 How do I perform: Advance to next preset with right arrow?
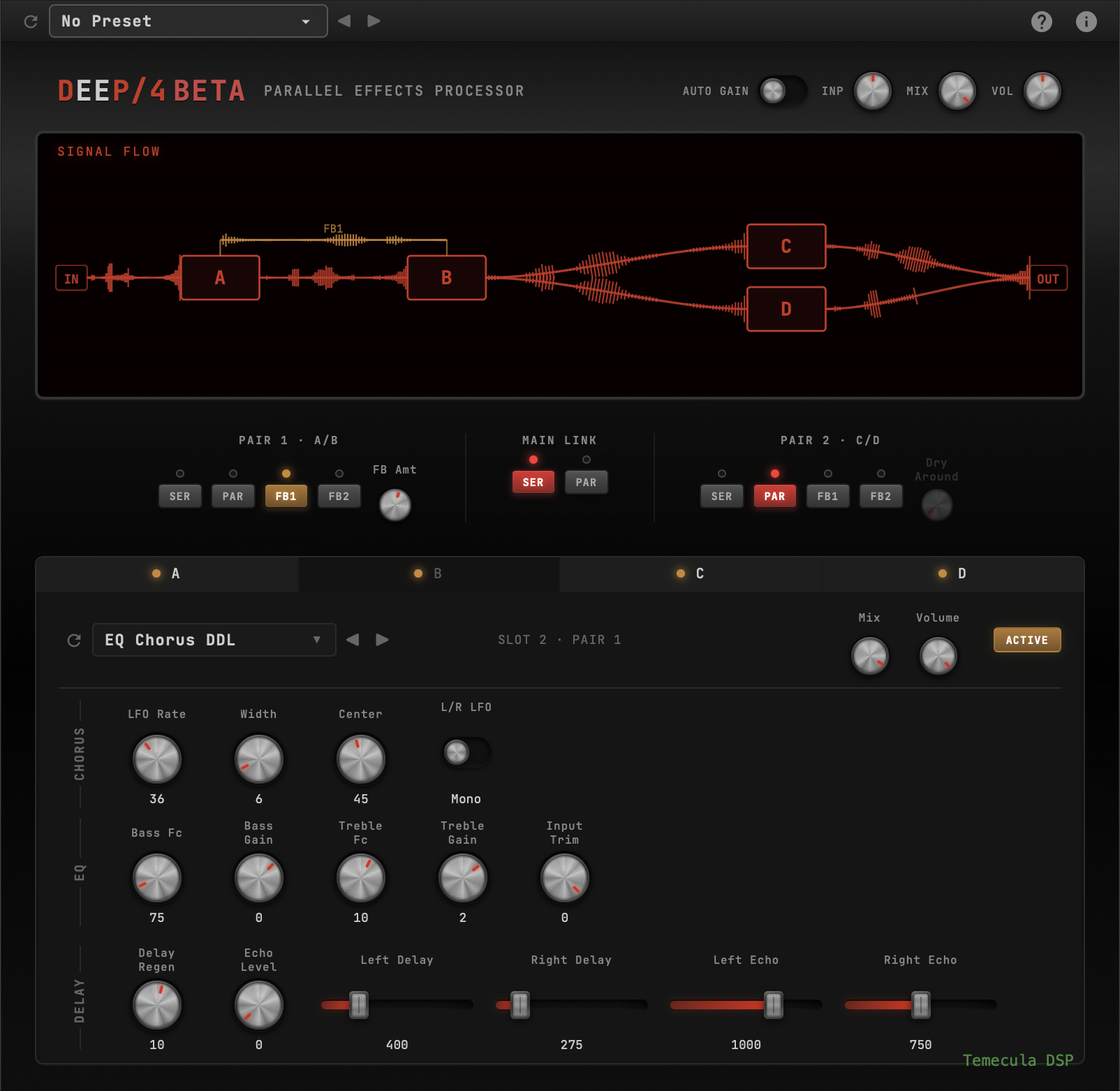(x=374, y=21)
